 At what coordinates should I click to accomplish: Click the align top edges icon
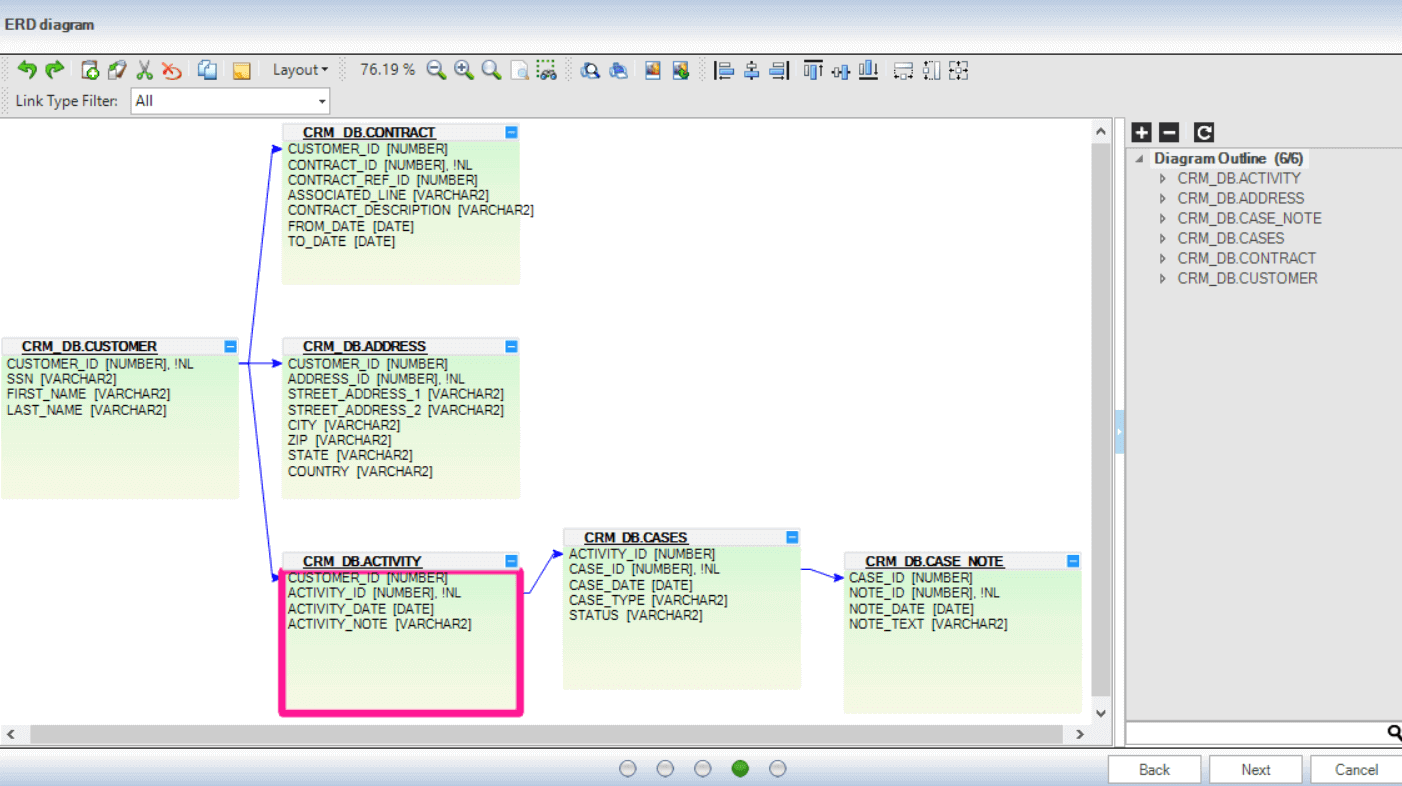(x=813, y=70)
